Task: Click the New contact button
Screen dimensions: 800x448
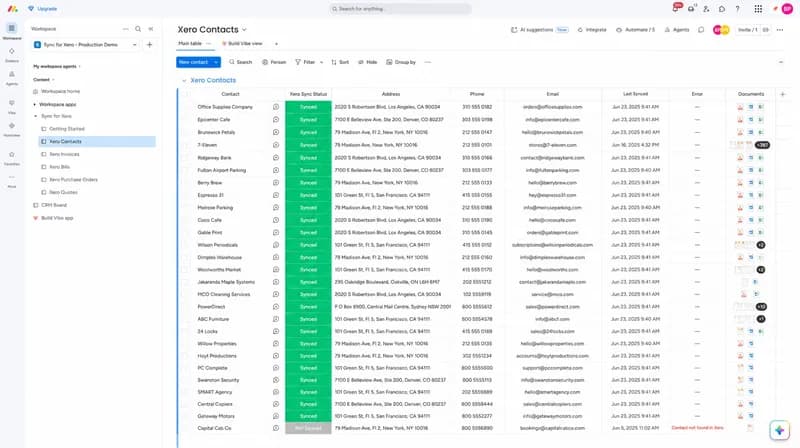Action: click(x=193, y=62)
